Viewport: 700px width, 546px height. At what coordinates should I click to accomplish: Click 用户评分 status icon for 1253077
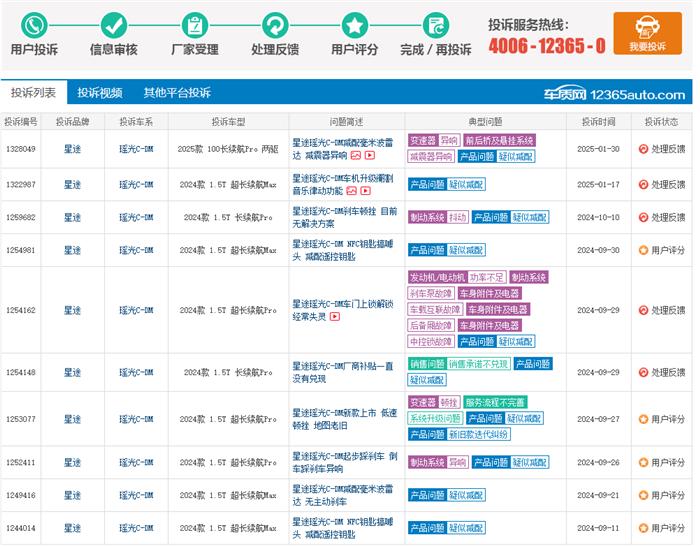coord(643,419)
